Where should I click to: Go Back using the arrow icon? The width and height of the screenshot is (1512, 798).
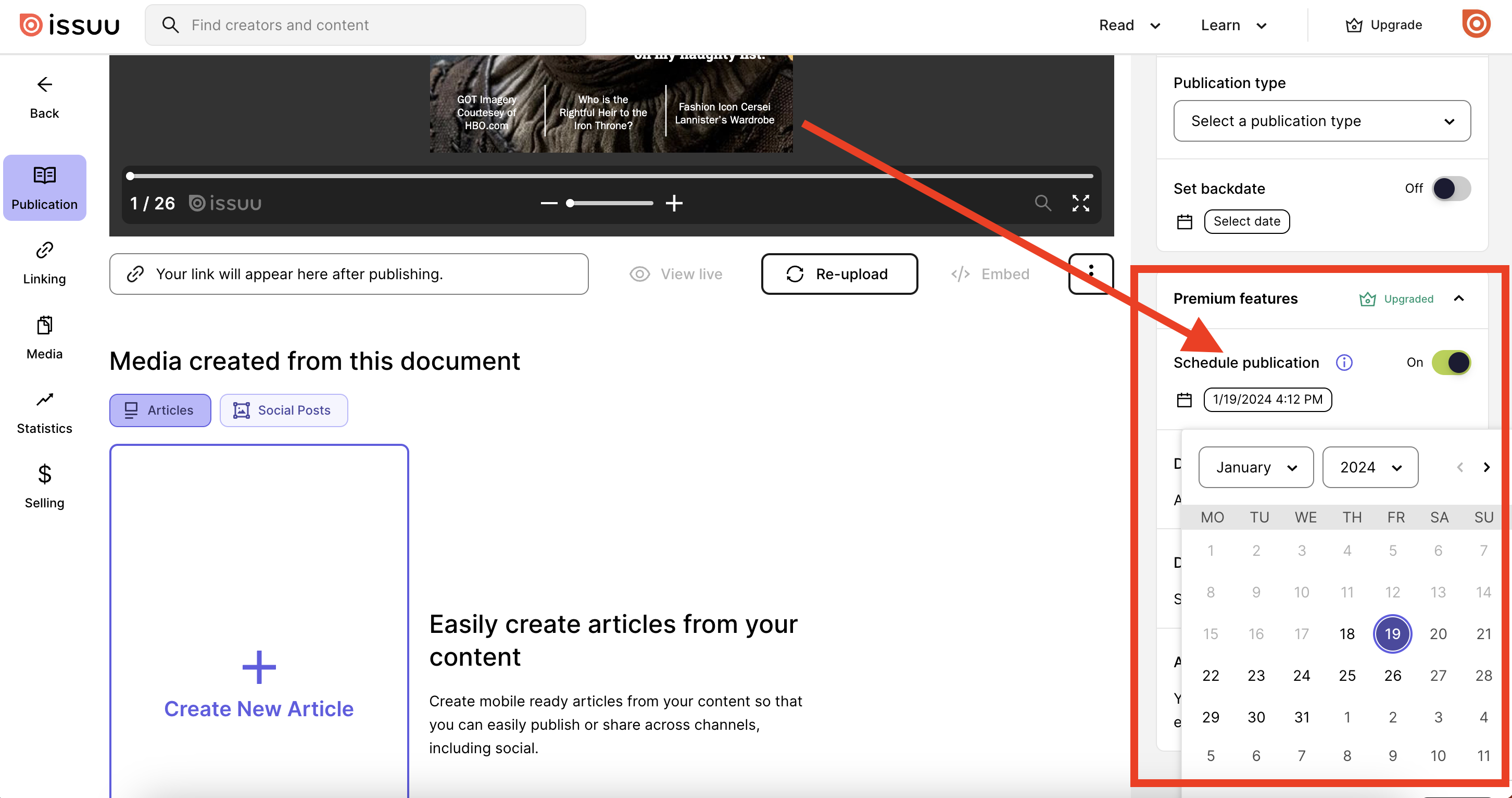[45, 84]
